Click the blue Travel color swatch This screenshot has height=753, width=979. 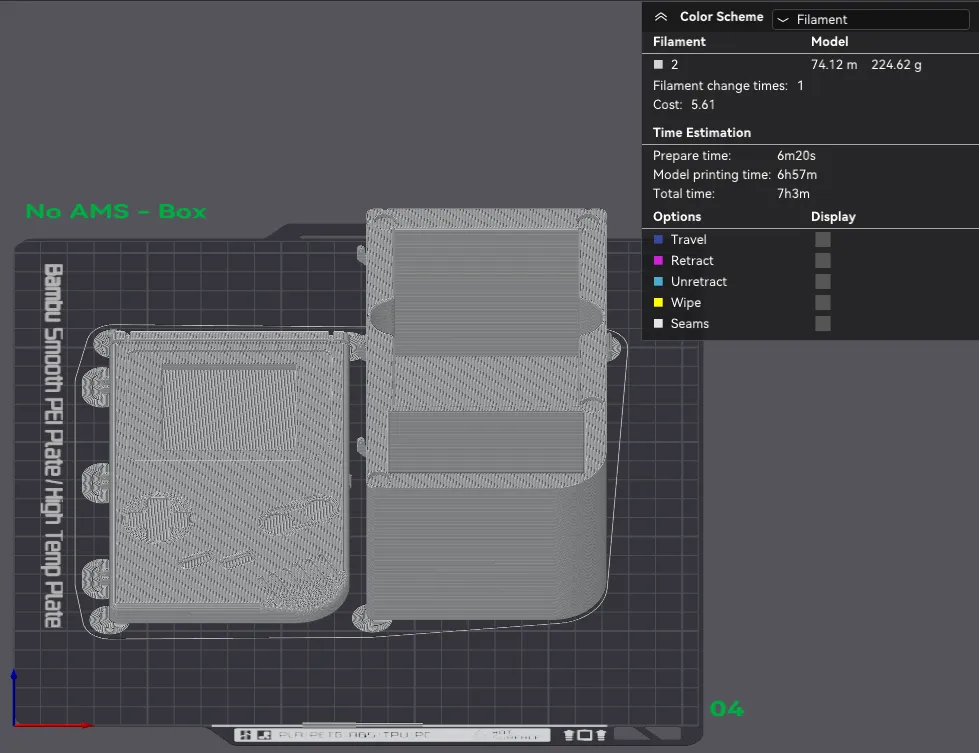[x=658, y=239]
